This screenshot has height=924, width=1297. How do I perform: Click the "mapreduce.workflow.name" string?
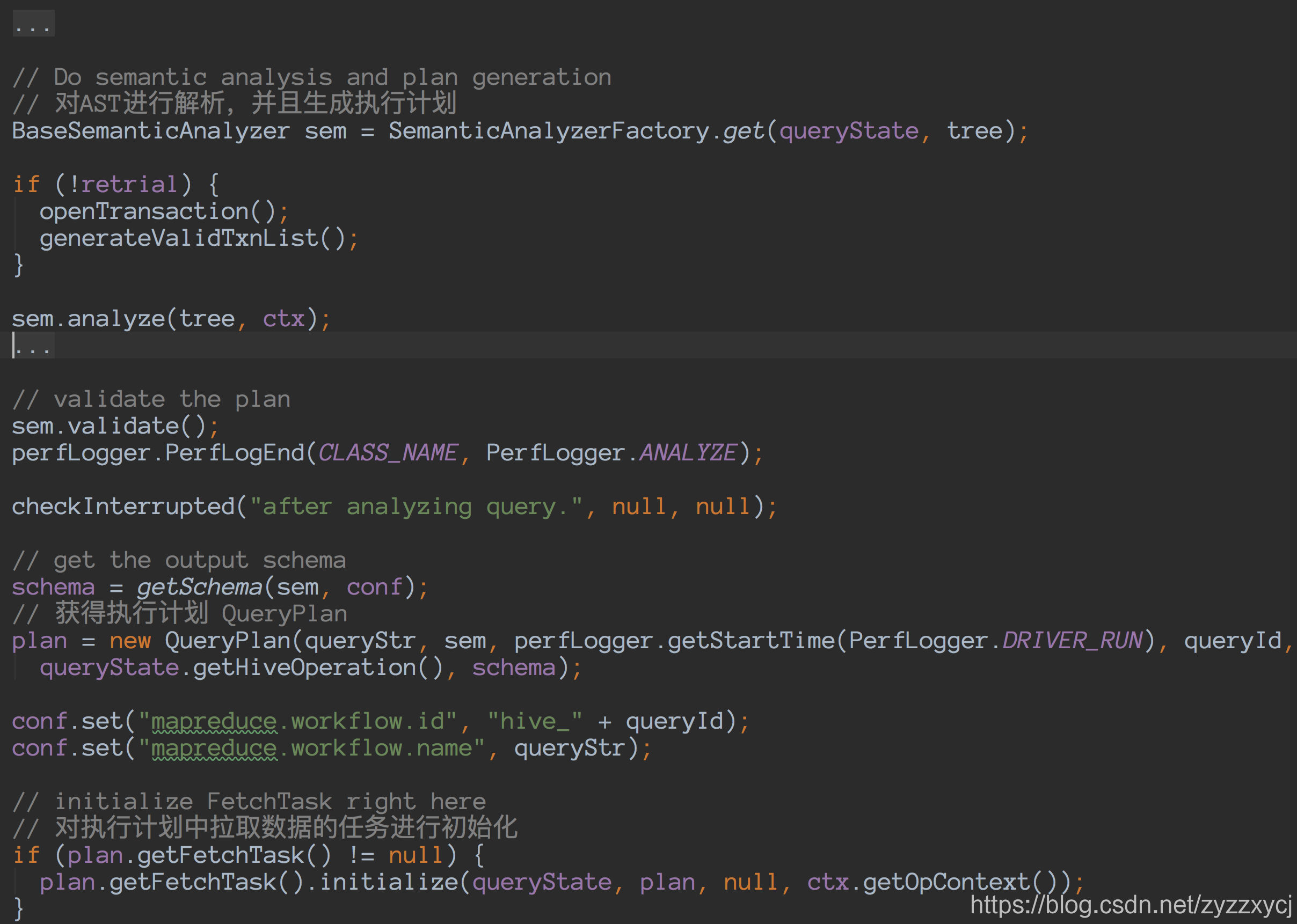coord(311,748)
